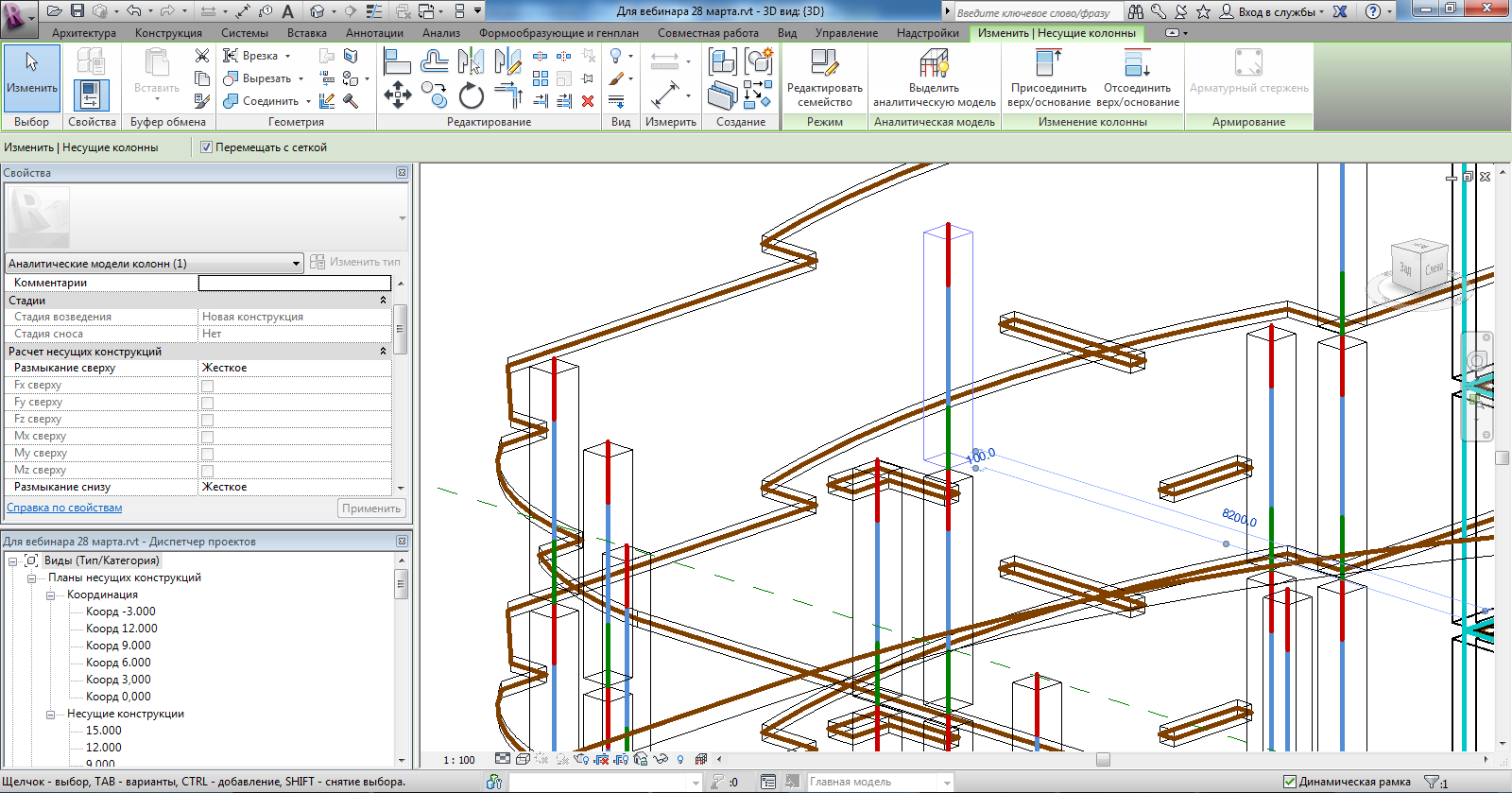
Task: Toggle the Properties palette button
Action: (x=91, y=95)
